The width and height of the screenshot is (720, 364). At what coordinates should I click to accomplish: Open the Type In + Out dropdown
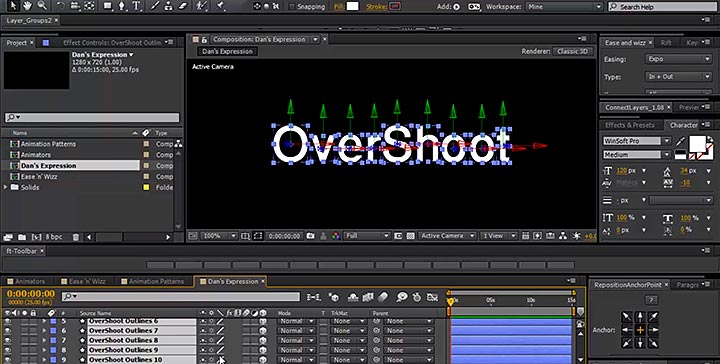[x=679, y=77]
